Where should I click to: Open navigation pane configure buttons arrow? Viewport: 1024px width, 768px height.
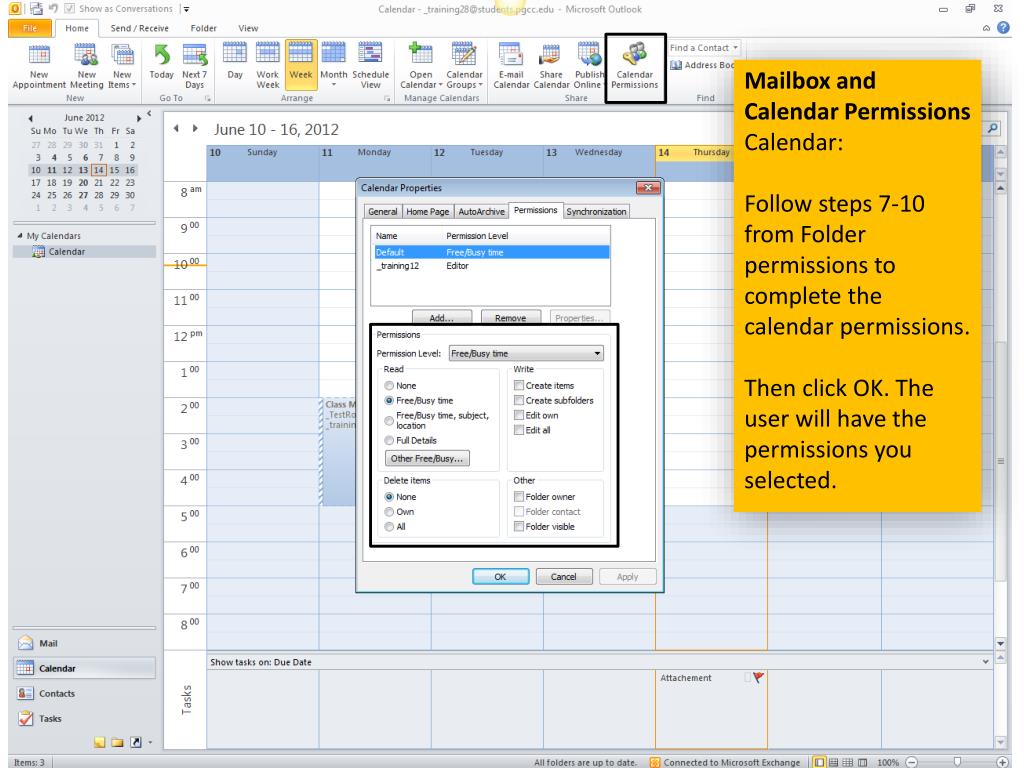151,742
